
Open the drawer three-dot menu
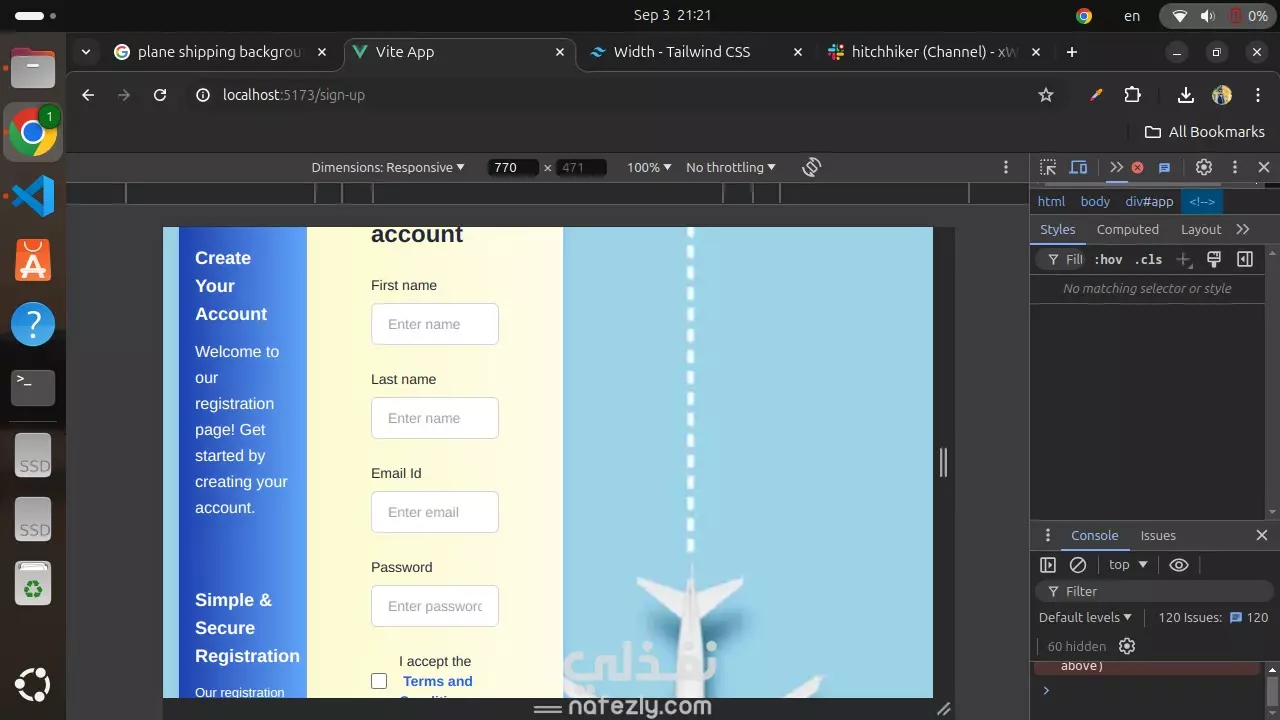point(1047,535)
